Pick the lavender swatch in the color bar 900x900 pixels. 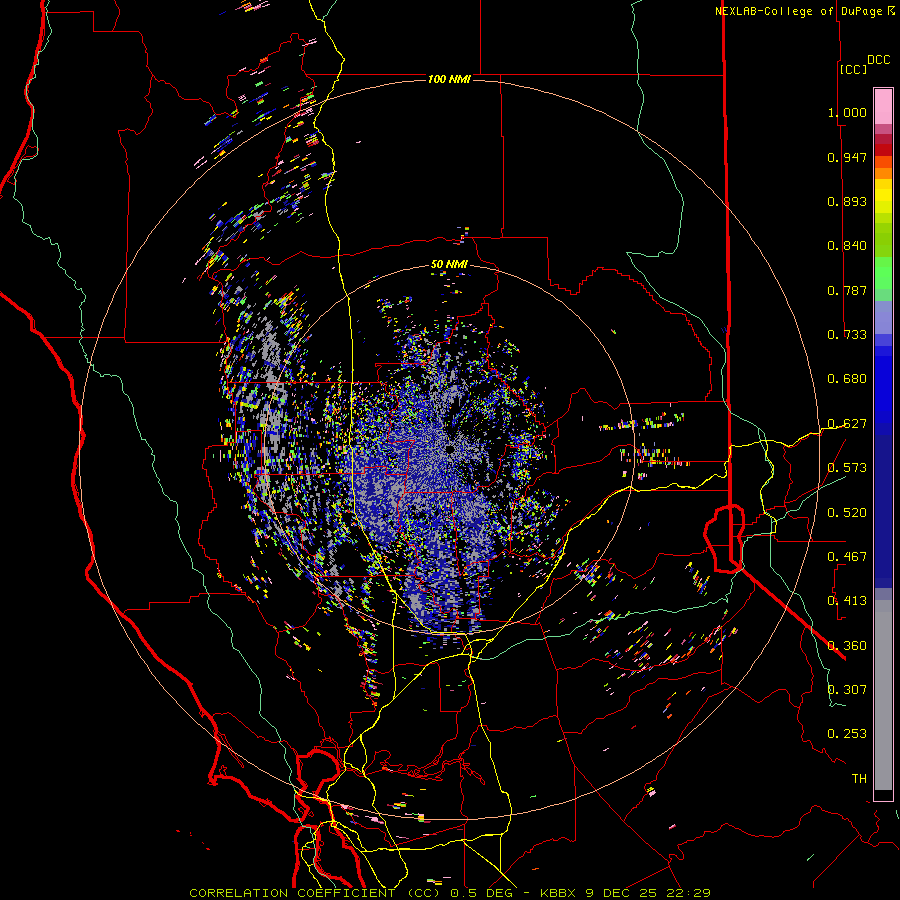883,317
